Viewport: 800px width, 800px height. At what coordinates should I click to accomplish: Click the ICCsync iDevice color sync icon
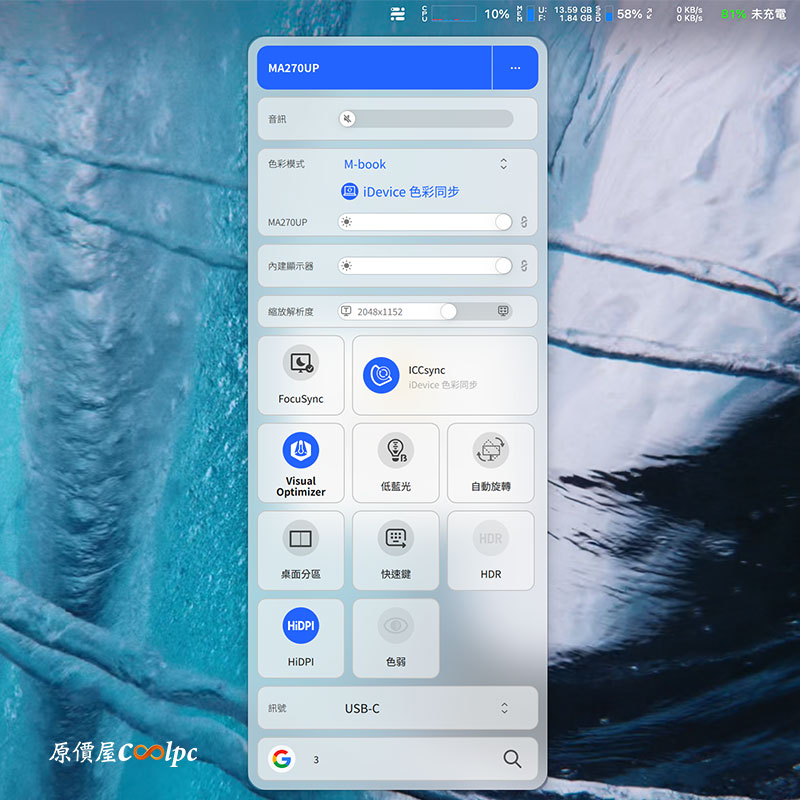pos(381,375)
